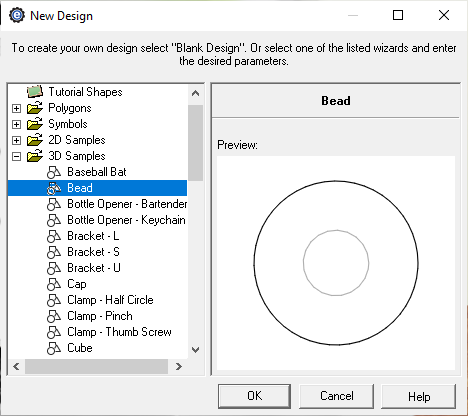Click the vertical scrollbar up arrow

click(x=196, y=94)
